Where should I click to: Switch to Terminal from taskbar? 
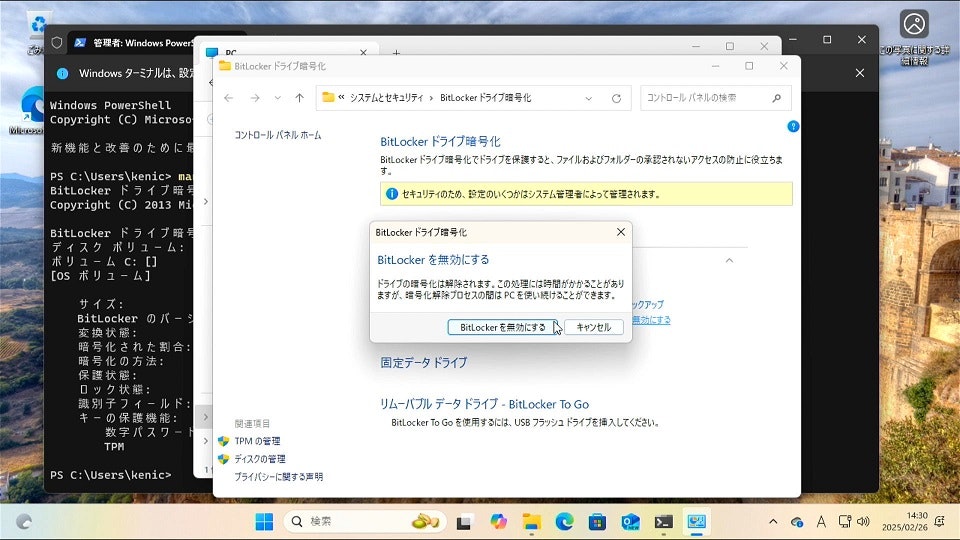coord(663,522)
